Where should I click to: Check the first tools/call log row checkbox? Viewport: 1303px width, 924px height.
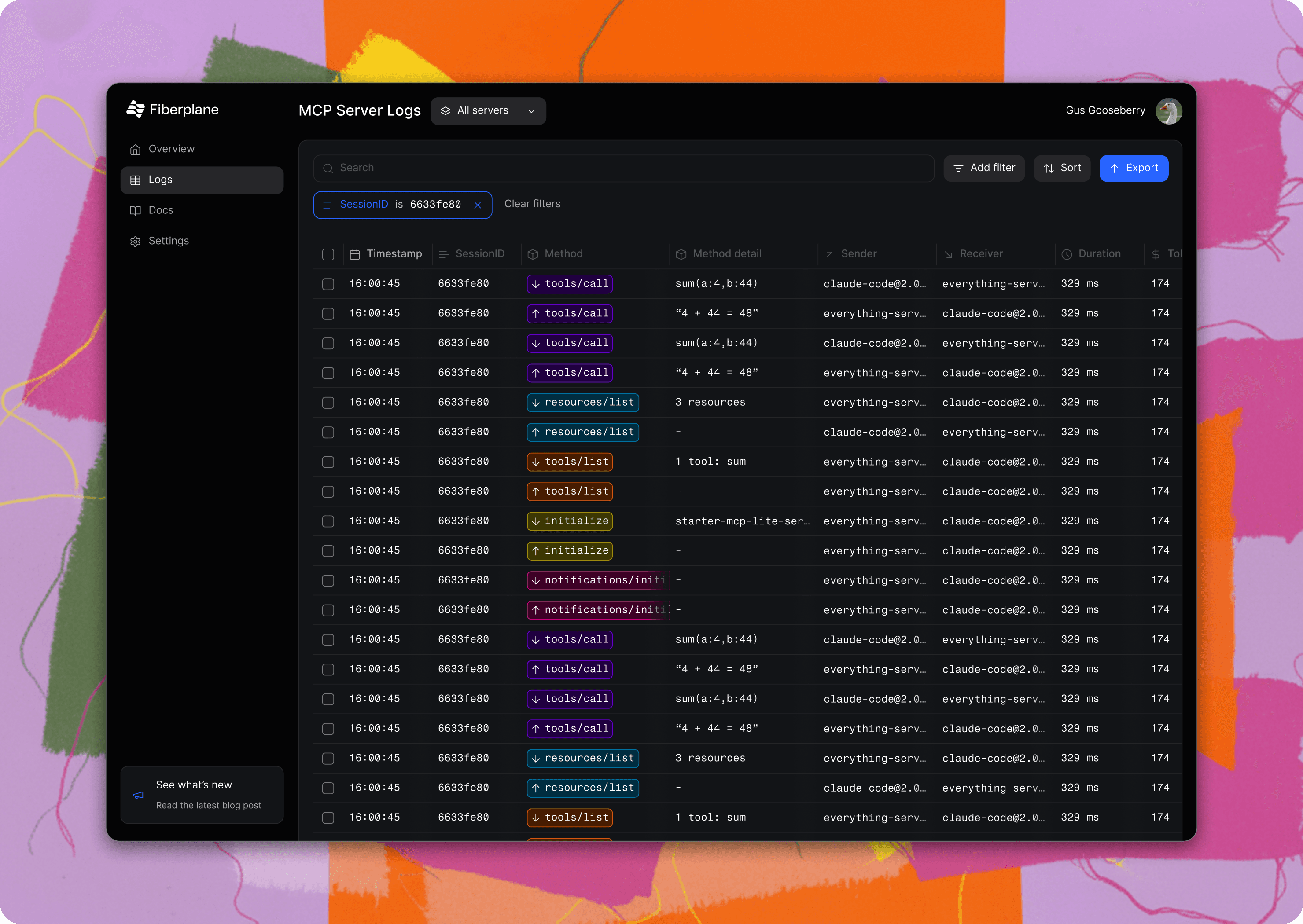(328, 284)
